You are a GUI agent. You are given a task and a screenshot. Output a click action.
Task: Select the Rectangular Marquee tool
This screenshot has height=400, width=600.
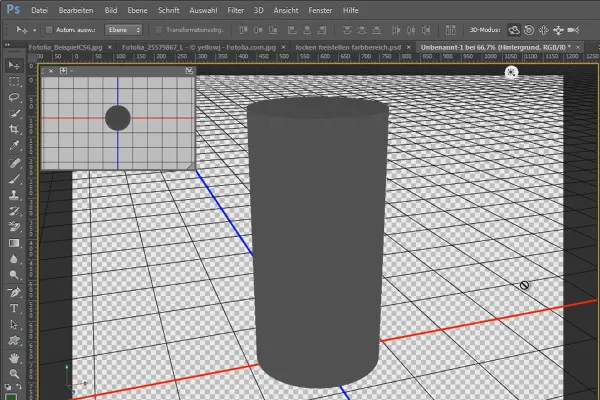pos(14,82)
